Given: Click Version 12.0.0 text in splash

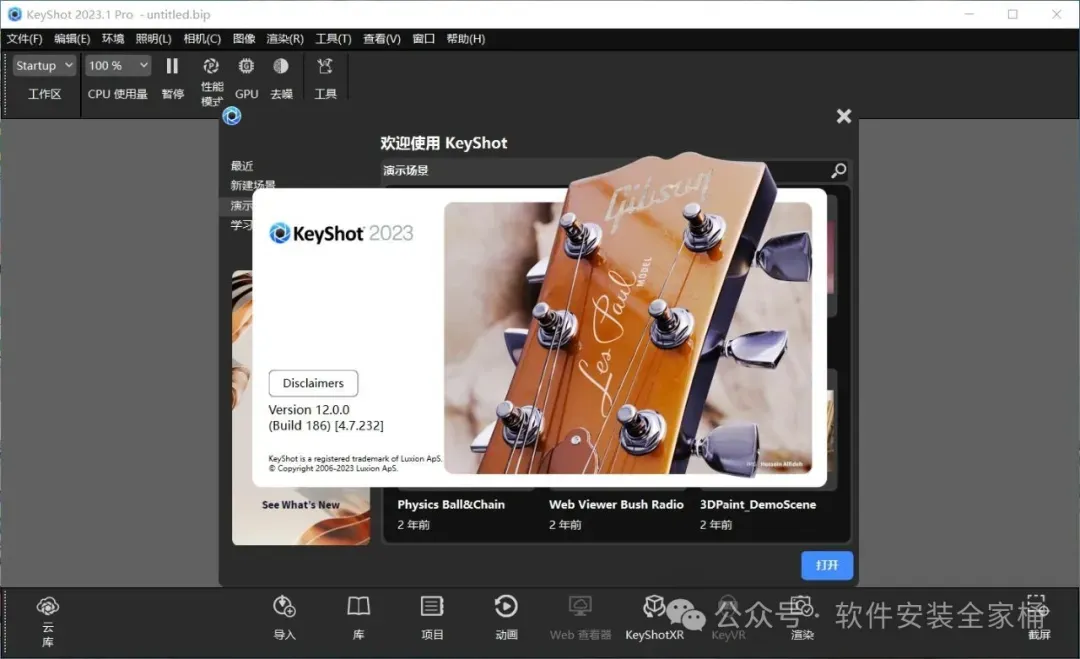Looking at the screenshot, I should click(x=309, y=410).
